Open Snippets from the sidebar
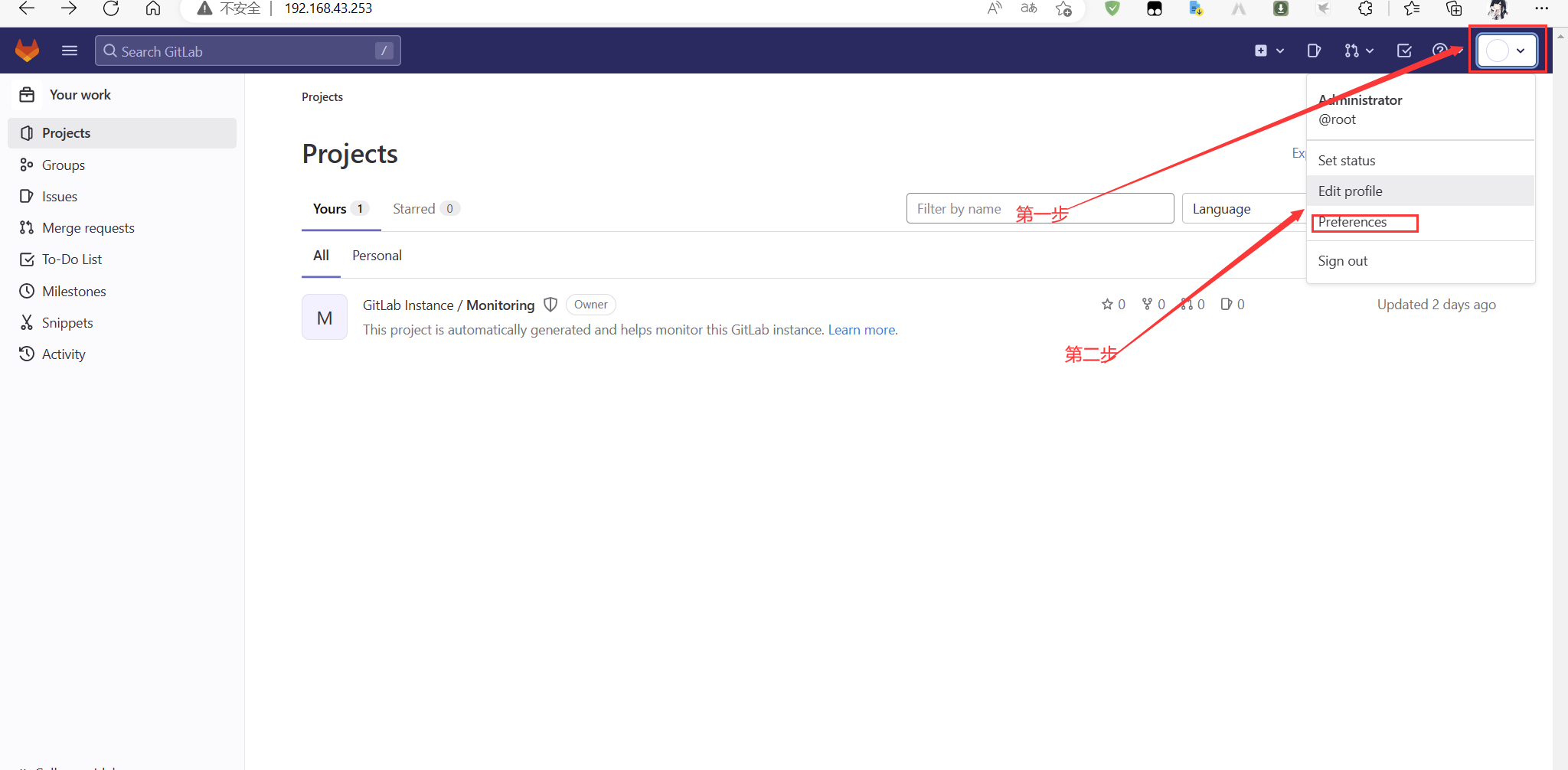This screenshot has height=770, width=1568. (x=67, y=322)
